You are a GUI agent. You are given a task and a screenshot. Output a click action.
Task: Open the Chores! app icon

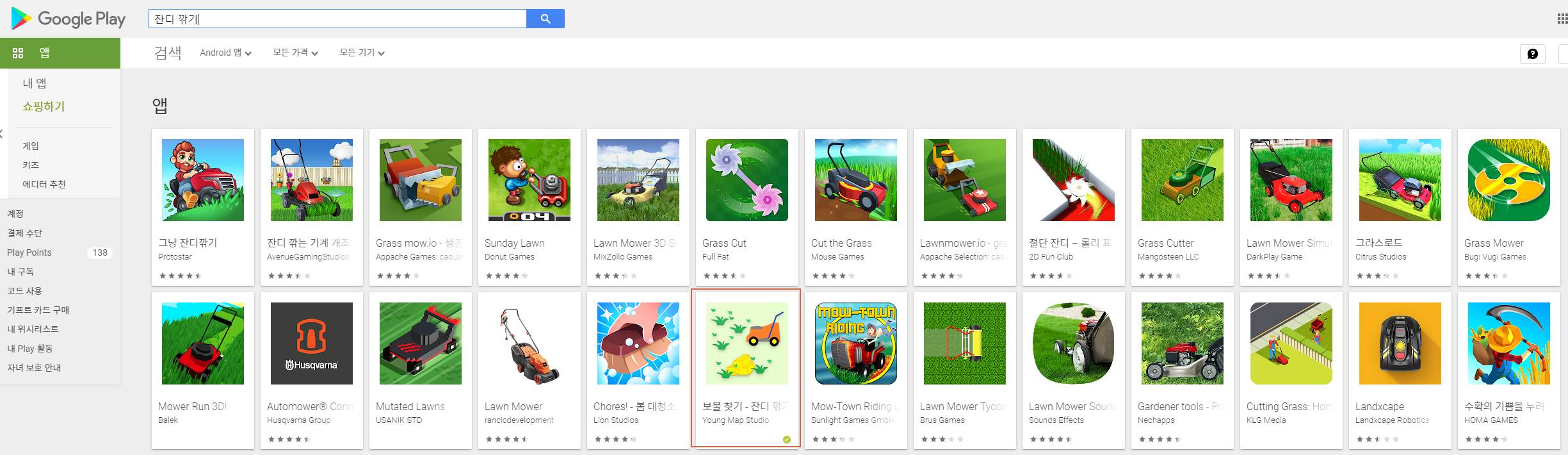point(638,343)
